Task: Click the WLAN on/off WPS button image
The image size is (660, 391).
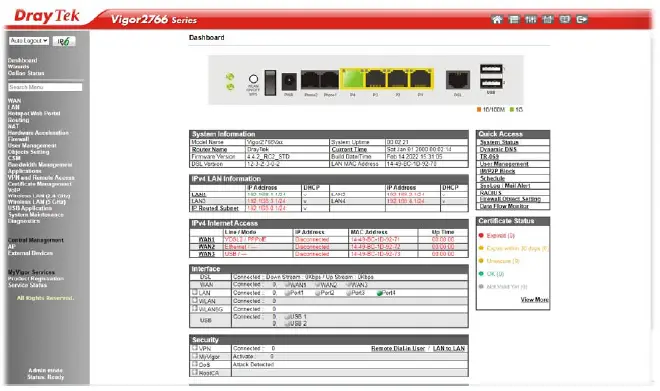Action: pyautogui.click(x=253, y=79)
